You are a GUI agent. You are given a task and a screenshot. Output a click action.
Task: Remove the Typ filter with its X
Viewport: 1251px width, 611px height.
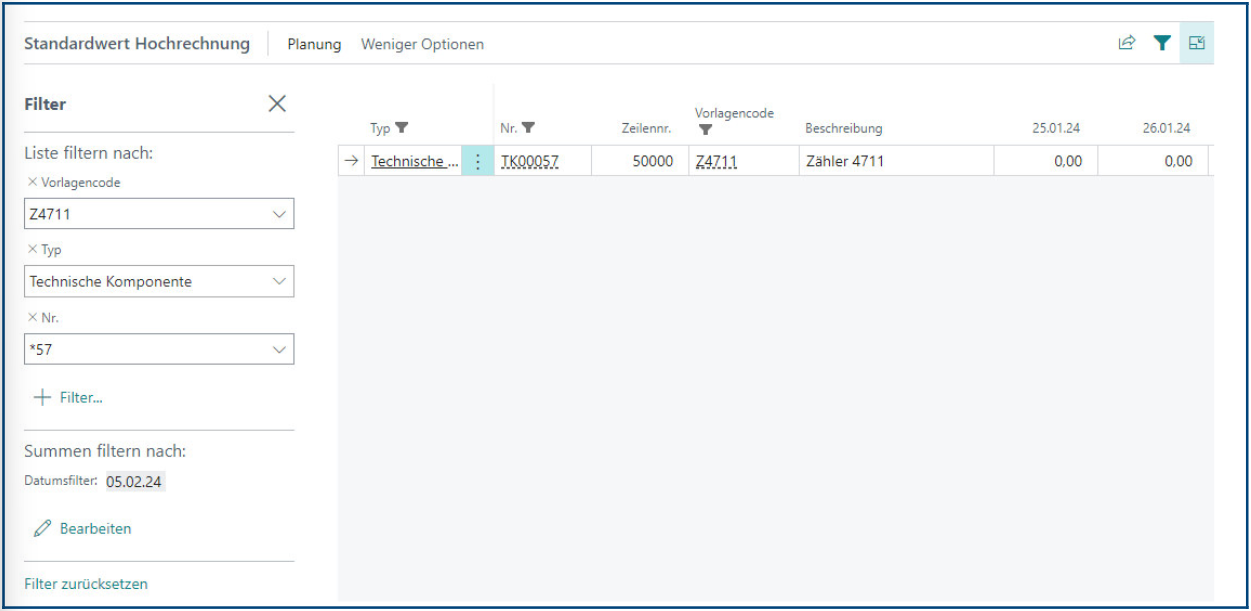point(32,250)
